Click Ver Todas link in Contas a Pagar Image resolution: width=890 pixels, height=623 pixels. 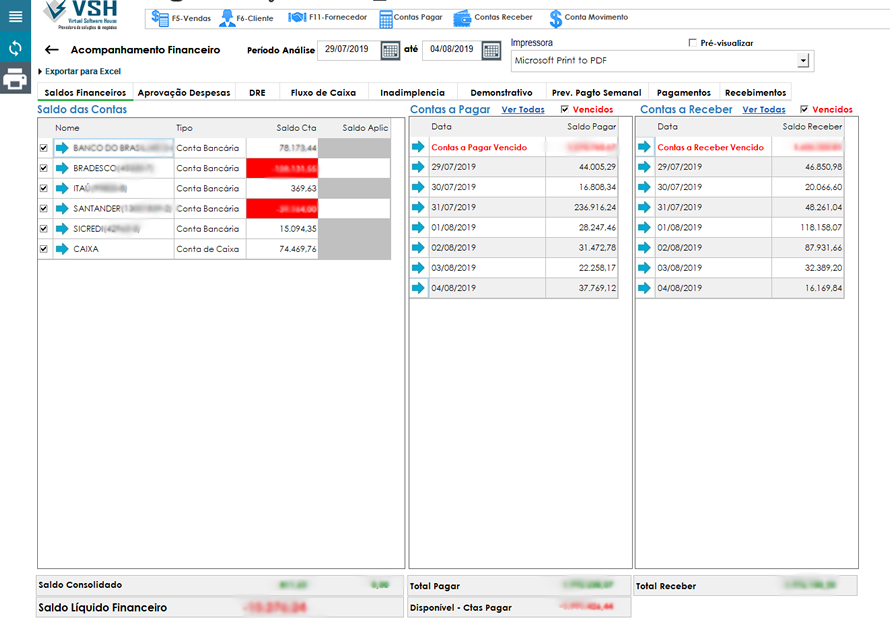pos(523,110)
